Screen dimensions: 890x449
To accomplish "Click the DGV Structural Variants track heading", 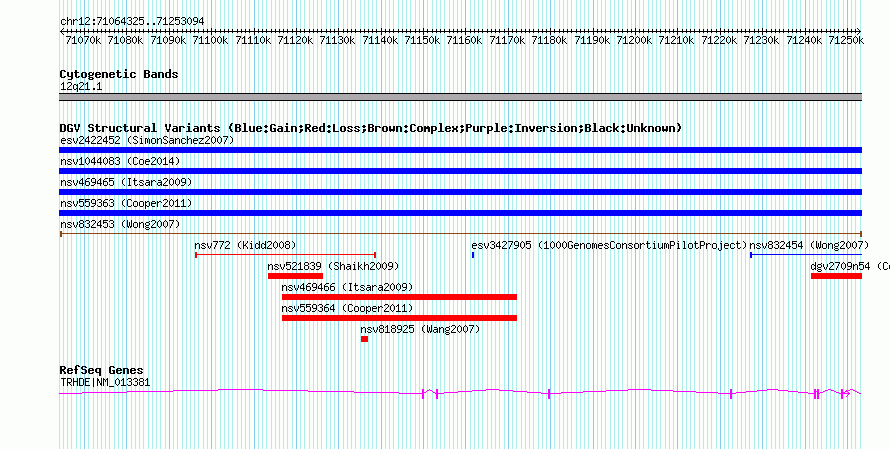I will [371, 128].
